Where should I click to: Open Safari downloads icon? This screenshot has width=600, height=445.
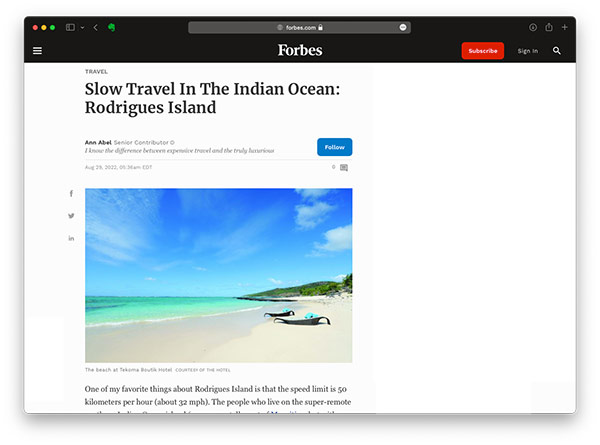tap(533, 27)
